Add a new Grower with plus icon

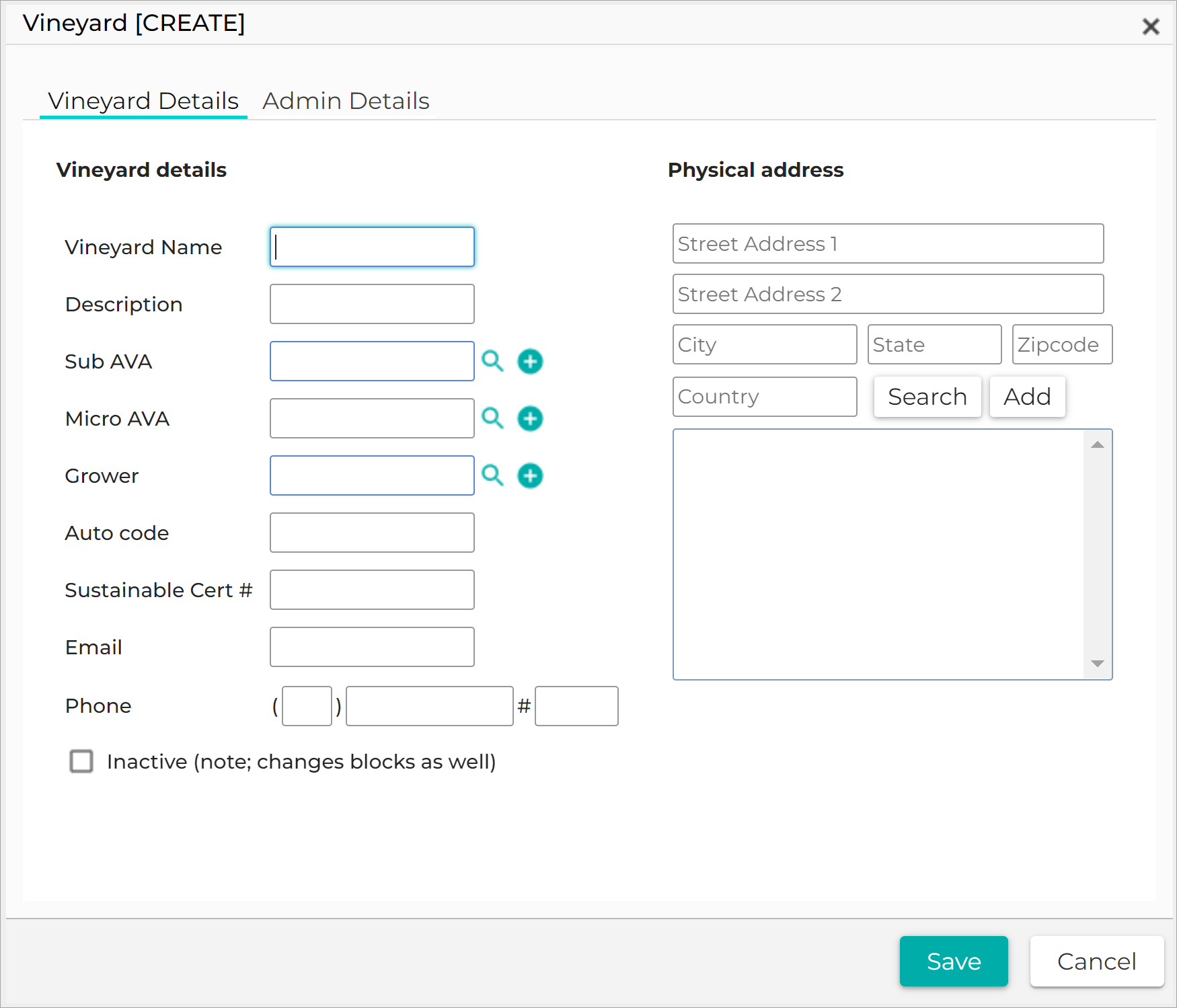pos(530,475)
